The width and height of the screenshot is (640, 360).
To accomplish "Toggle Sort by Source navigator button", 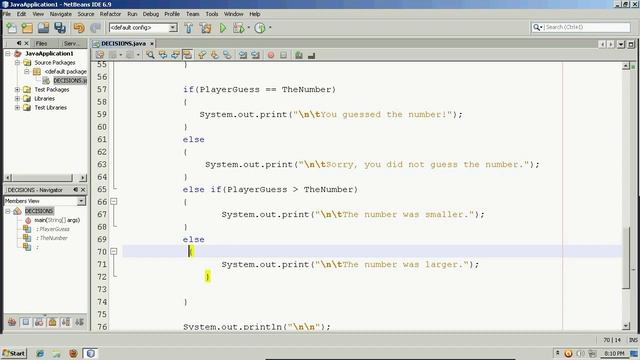I will [79, 322].
